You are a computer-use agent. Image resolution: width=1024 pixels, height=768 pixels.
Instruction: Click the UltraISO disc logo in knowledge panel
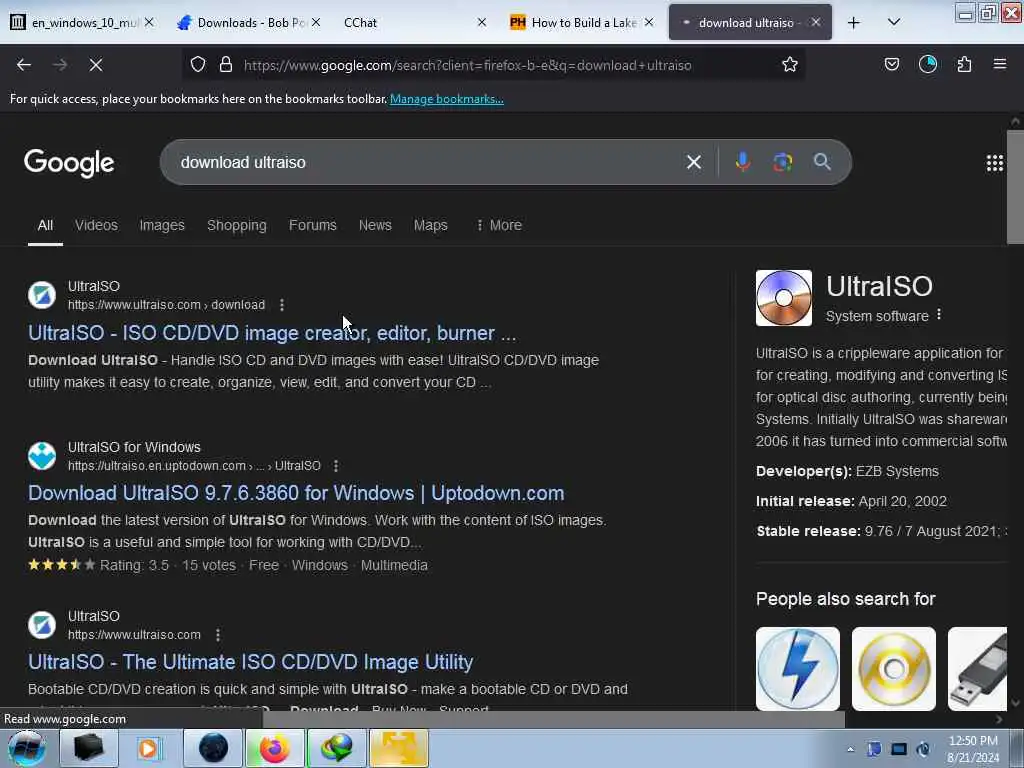(784, 298)
